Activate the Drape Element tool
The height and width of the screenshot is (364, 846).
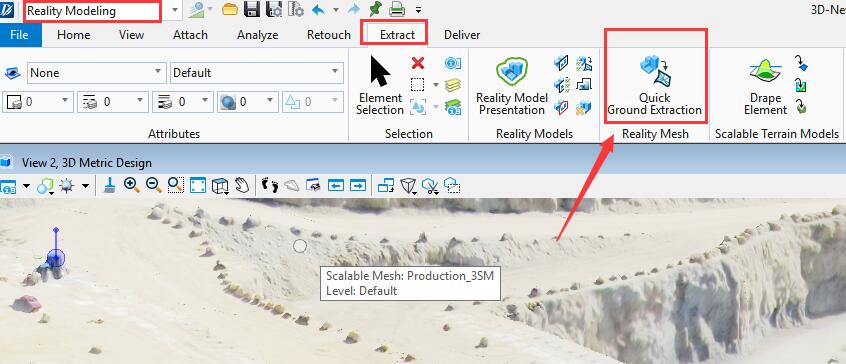pyautogui.click(x=765, y=85)
